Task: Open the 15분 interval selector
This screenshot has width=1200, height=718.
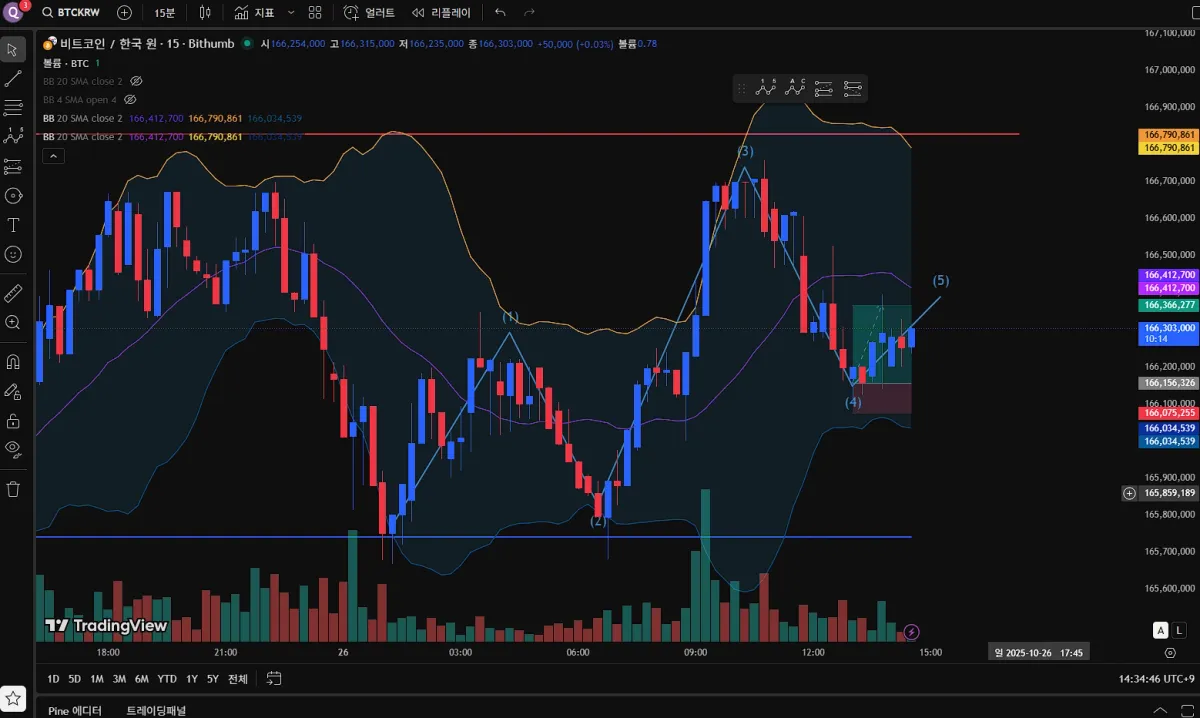Action: pos(165,13)
